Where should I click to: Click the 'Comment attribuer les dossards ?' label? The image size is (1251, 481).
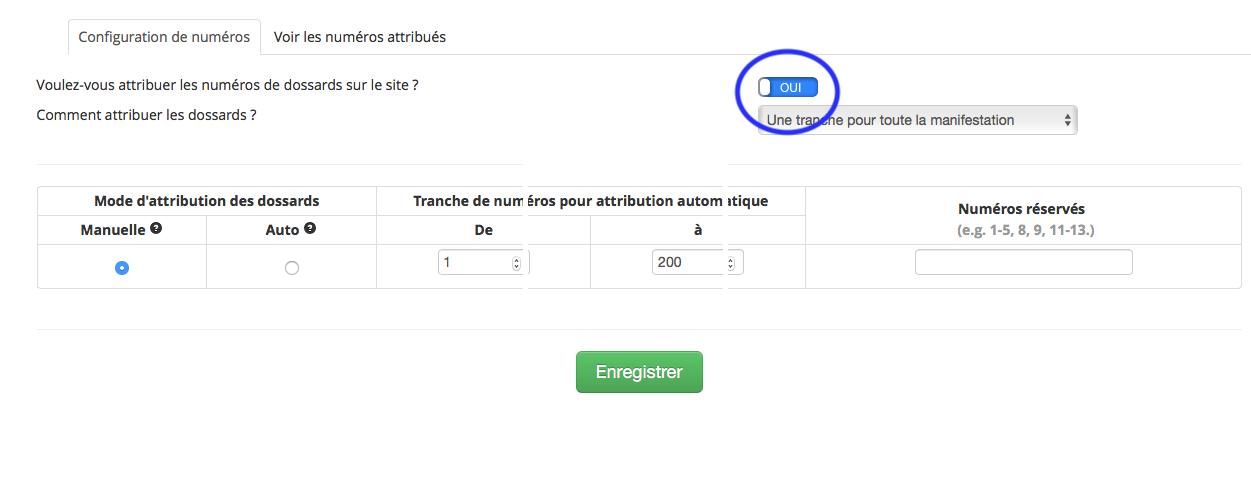pos(146,115)
